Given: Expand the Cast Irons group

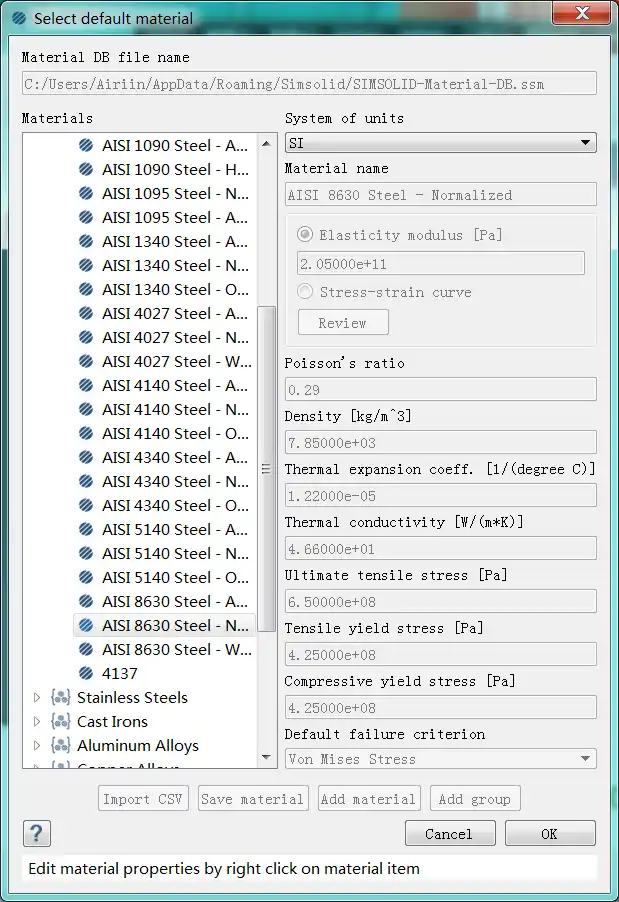Looking at the screenshot, I should coord(37,721).
